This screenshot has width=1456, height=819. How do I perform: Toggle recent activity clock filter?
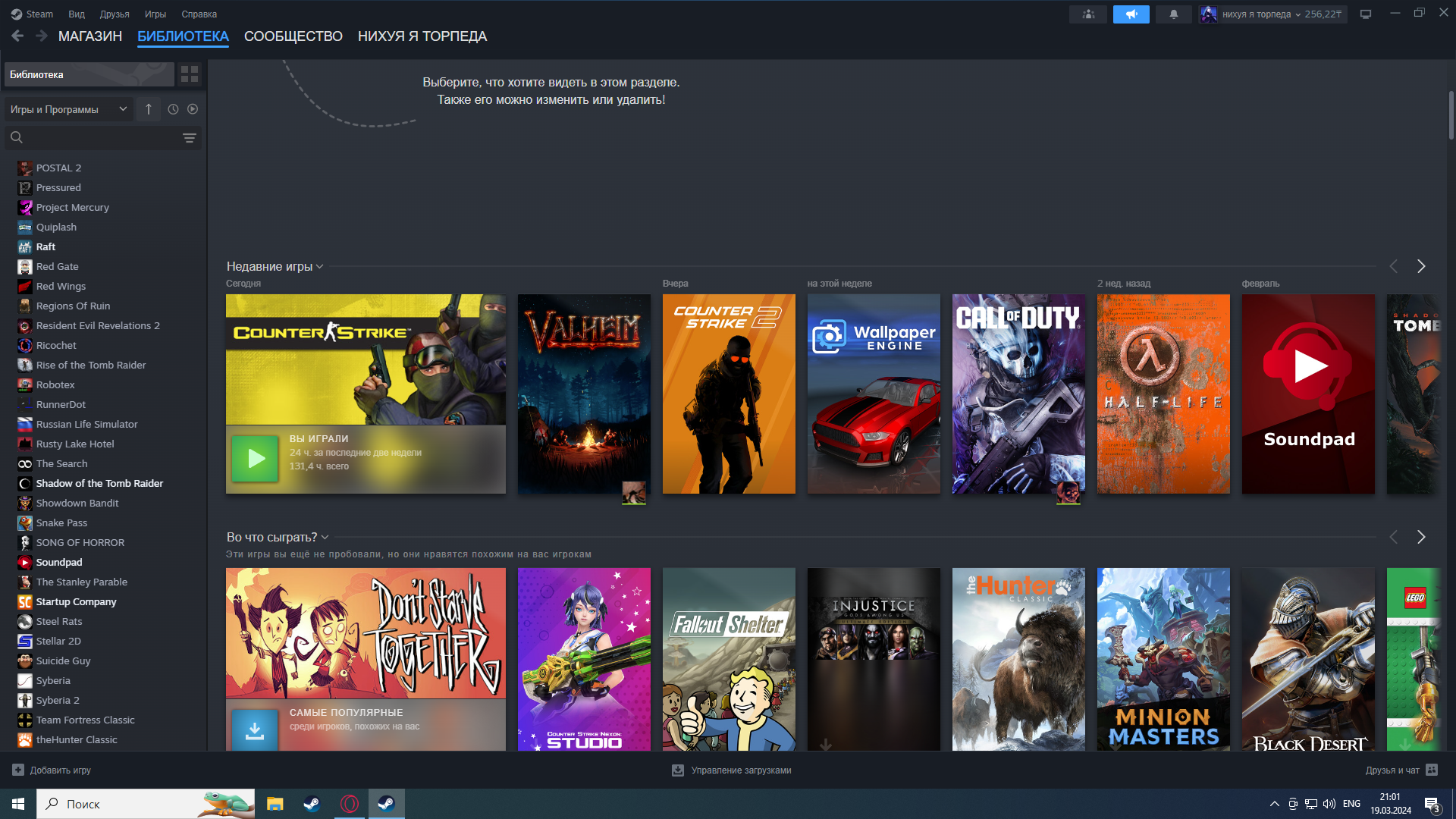(x=173, y=109)
